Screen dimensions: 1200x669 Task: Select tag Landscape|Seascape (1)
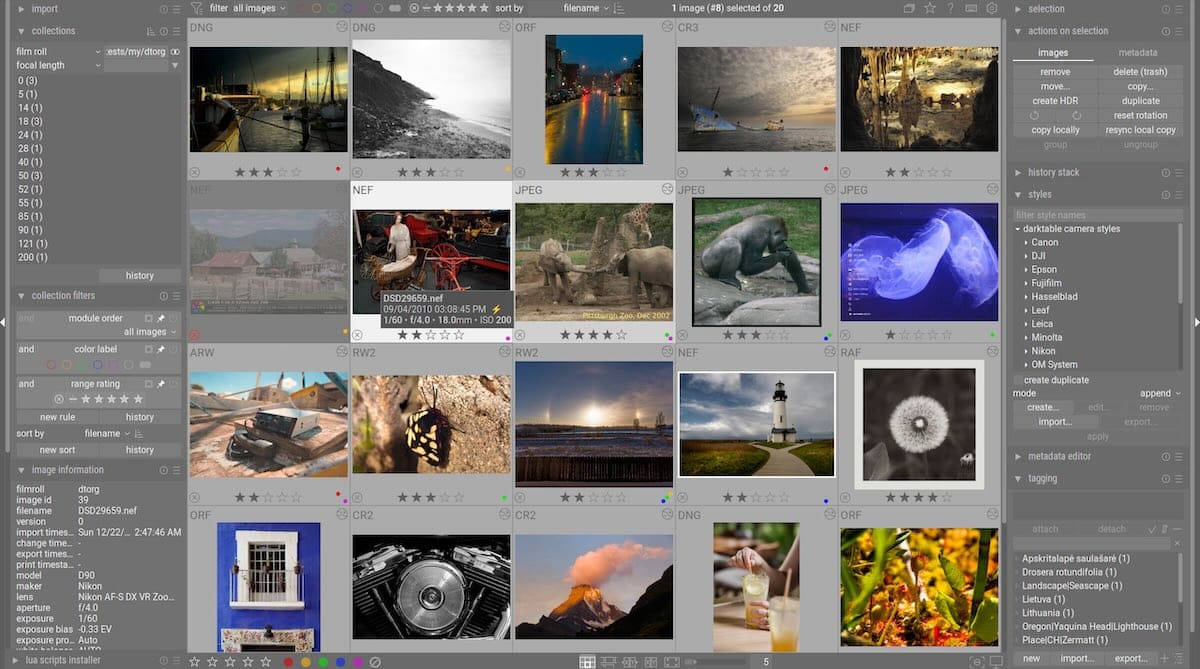pos(1072,586)
